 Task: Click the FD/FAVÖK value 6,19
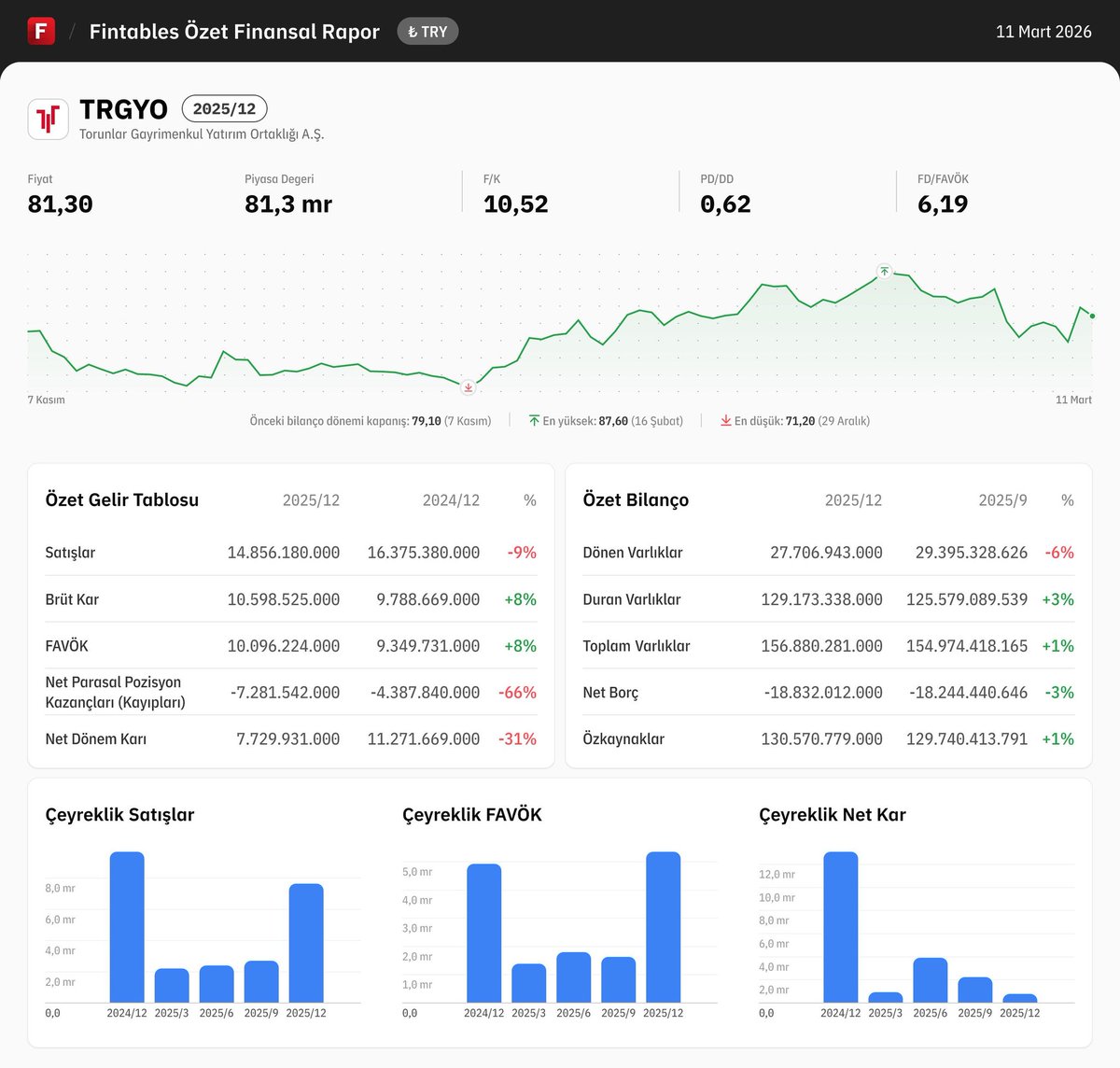[943, 204]
